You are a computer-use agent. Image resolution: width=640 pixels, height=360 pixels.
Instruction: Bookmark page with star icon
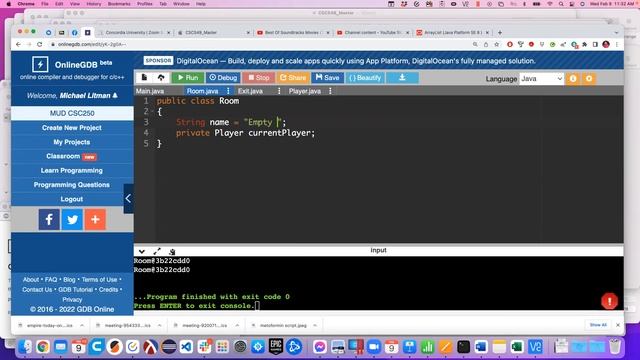point(496,44)
